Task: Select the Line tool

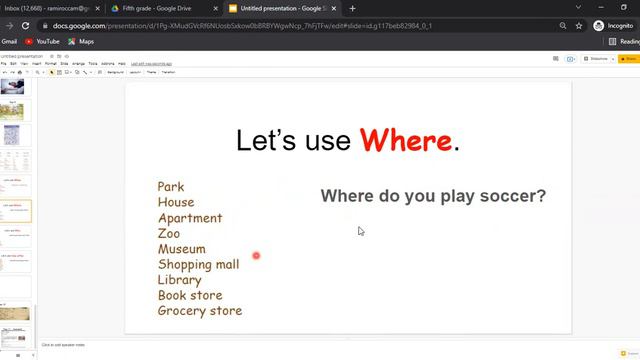Action: [x=85, y=72]
